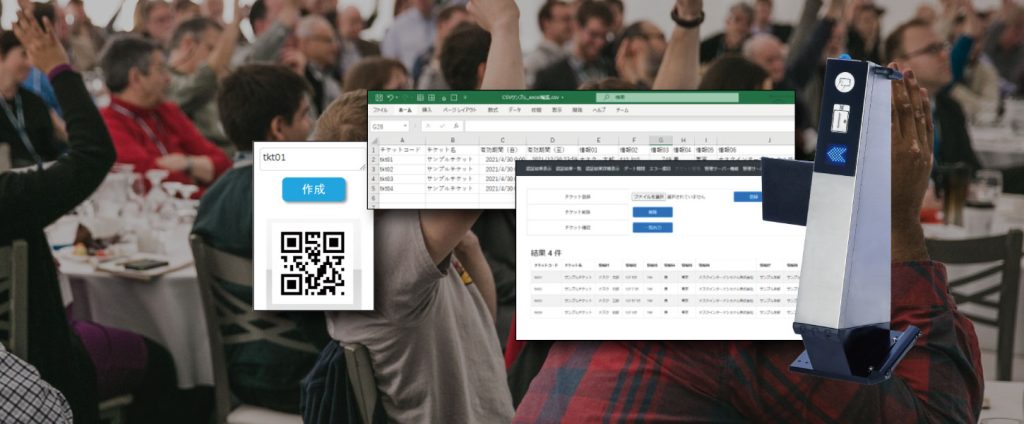Click cell A1 チケットコード
The height and width of the screenshot is (424, 1024).
[402, 150]
